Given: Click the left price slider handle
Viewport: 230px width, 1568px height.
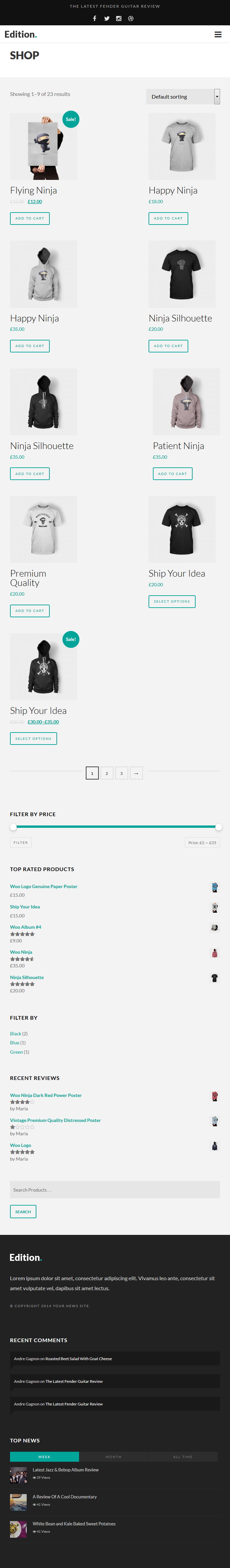Looking at the screenshot, I should click(13, 826).
